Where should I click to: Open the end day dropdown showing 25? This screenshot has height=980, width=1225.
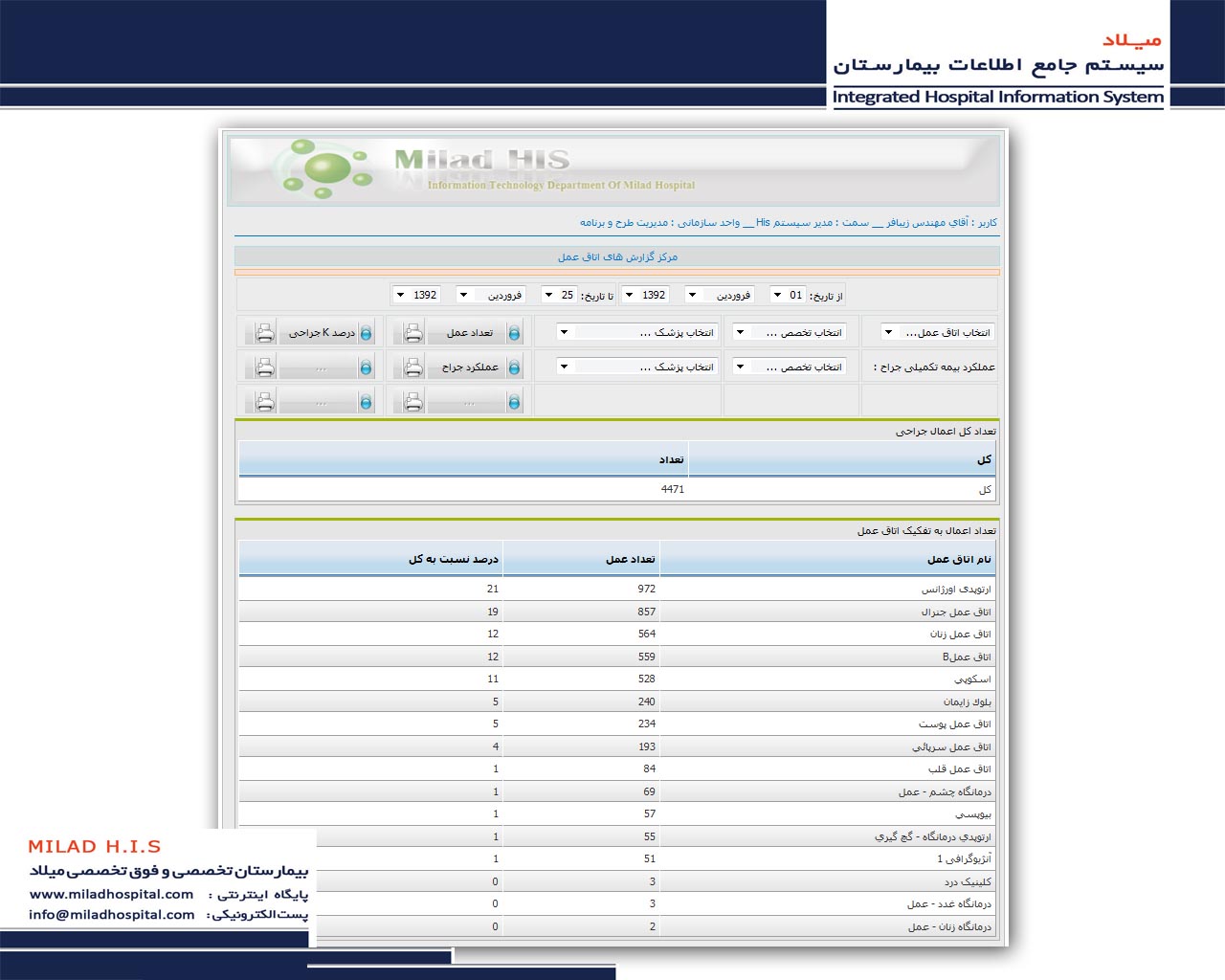click(560, 295)
